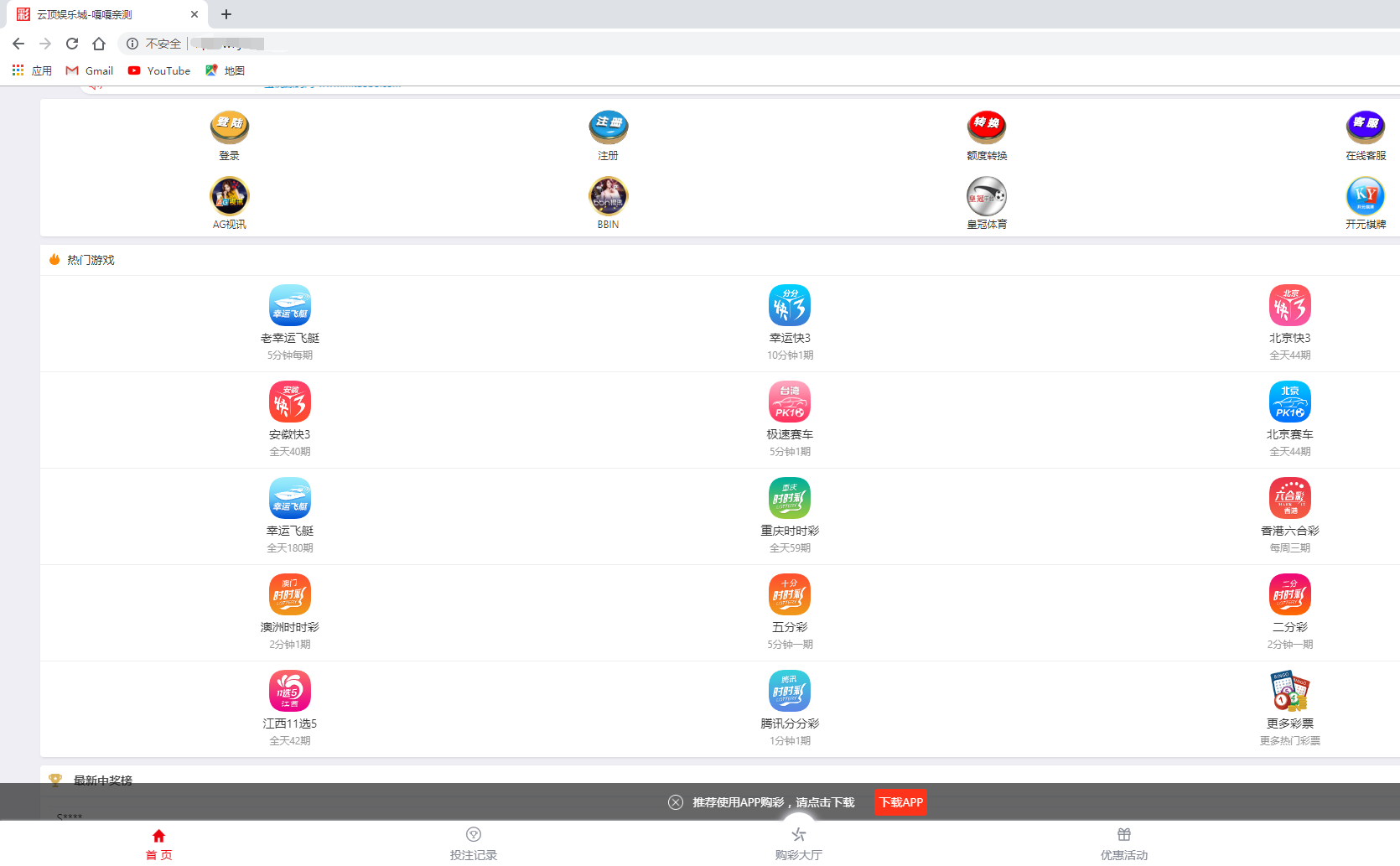Screen dimensions: 1400x866
Task: Click the 热门游戏 section heading
Action: (91, 260)
